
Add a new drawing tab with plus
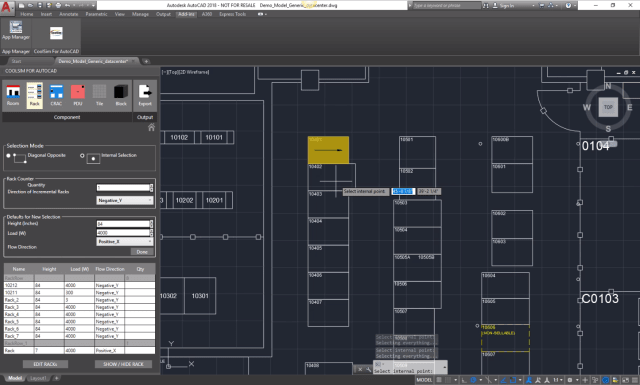146,61
